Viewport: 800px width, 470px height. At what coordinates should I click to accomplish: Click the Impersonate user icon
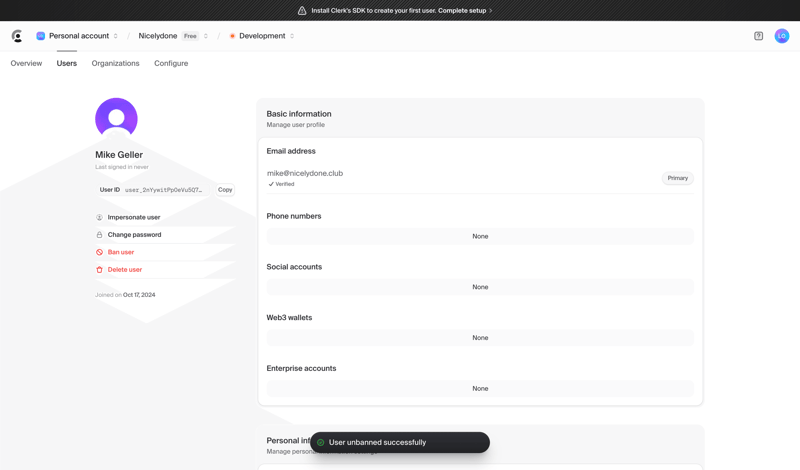click(x=99, y=217)
